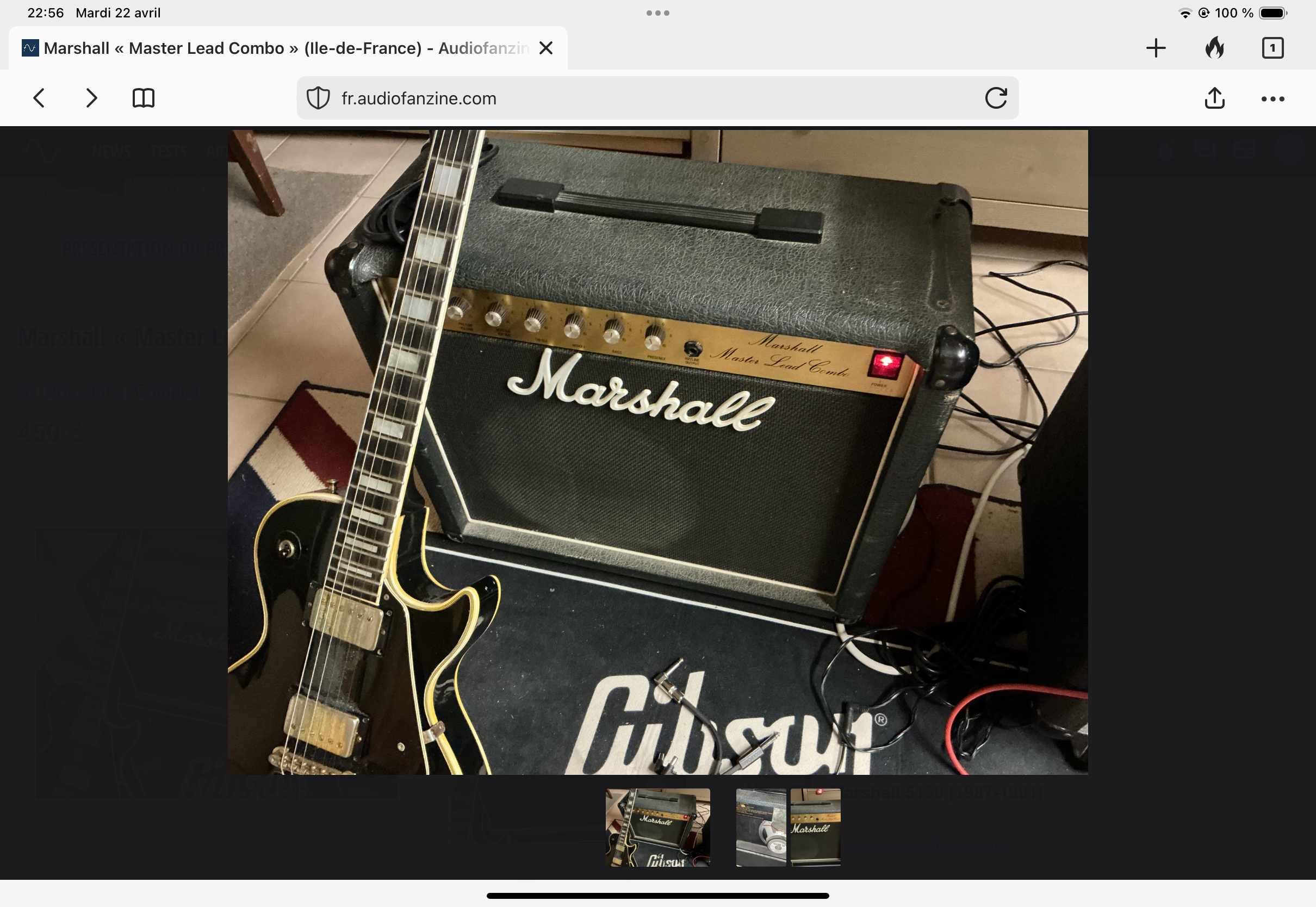
Task: Tap the three dots multitasking control at top
Action: [x=657, y=13]
